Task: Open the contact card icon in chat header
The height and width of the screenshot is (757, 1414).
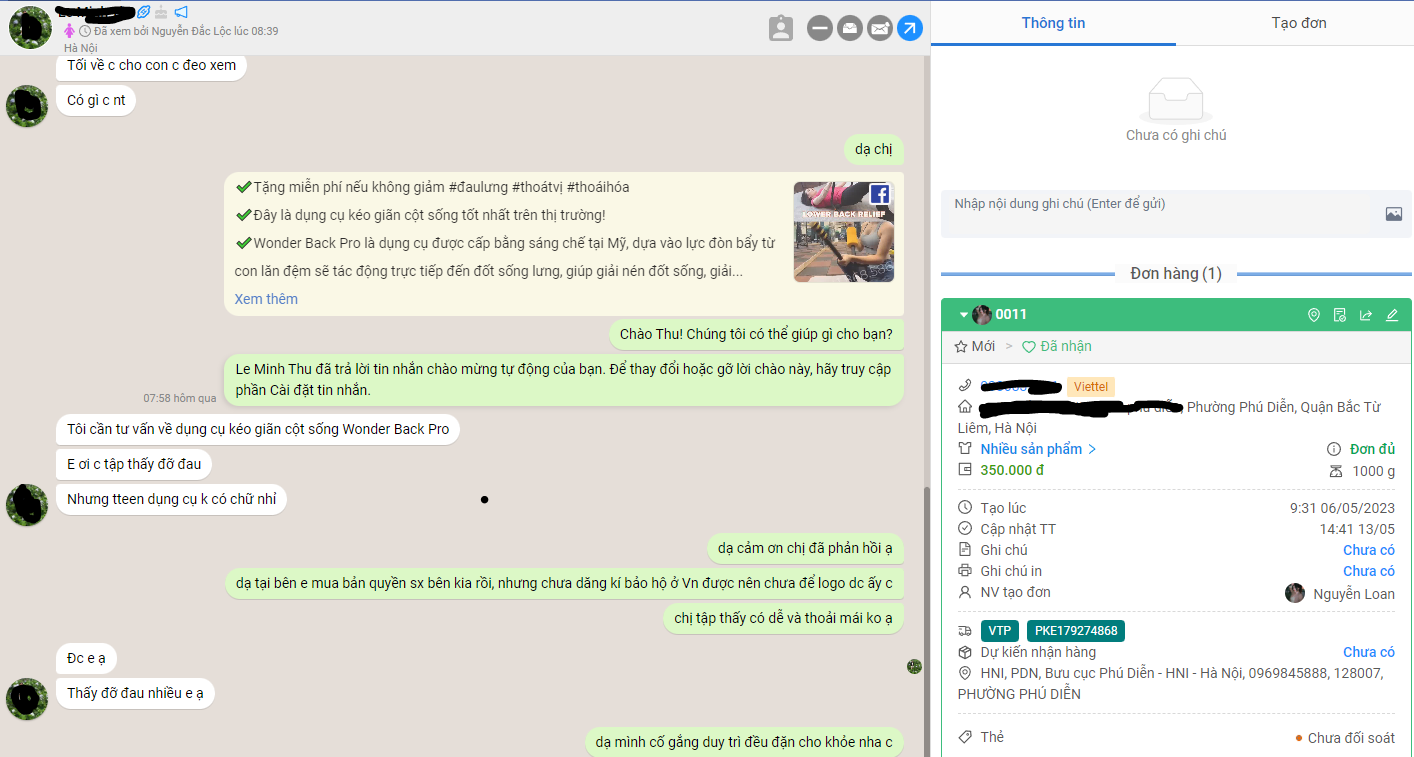Action: pyautogui.click(x=781, y=28)
